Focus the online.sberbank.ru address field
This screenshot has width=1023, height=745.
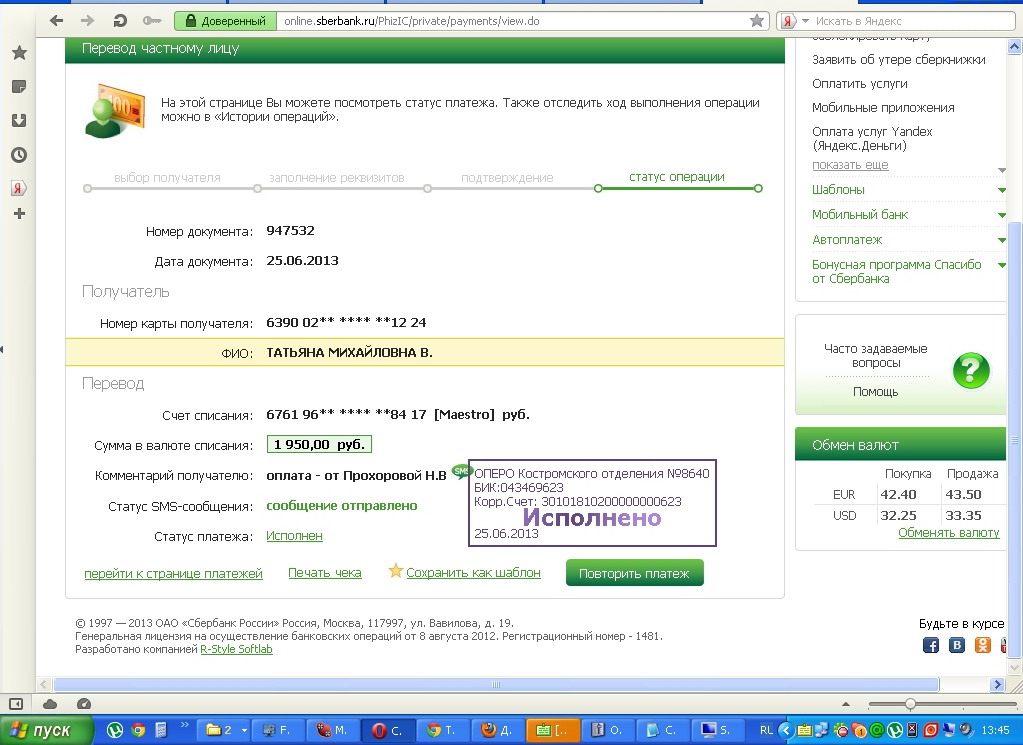(x=513, y=21)
